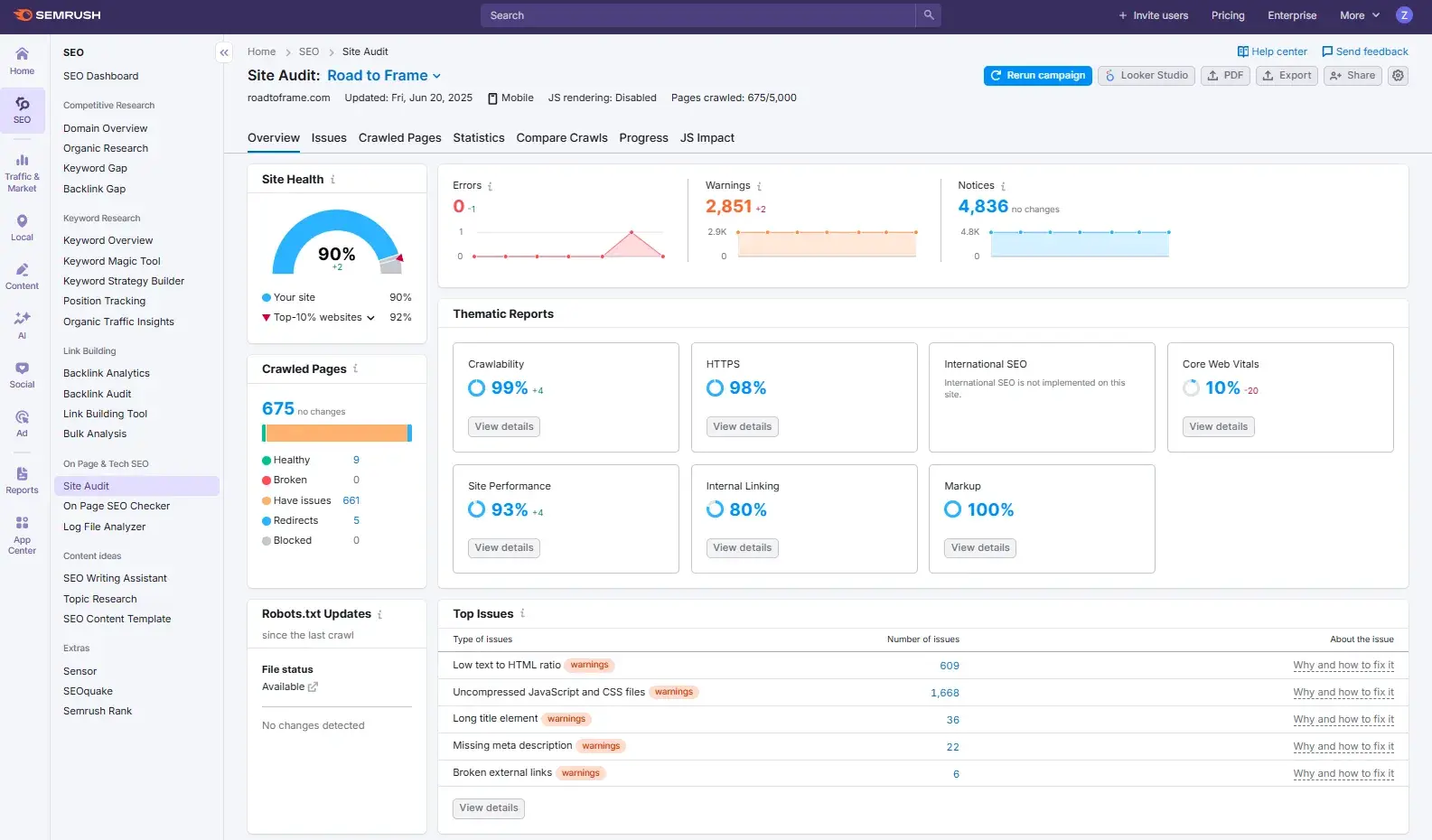Switch to the Issues tab
The height and width of the screenshot is (840, 1432).
click(329, 138)
